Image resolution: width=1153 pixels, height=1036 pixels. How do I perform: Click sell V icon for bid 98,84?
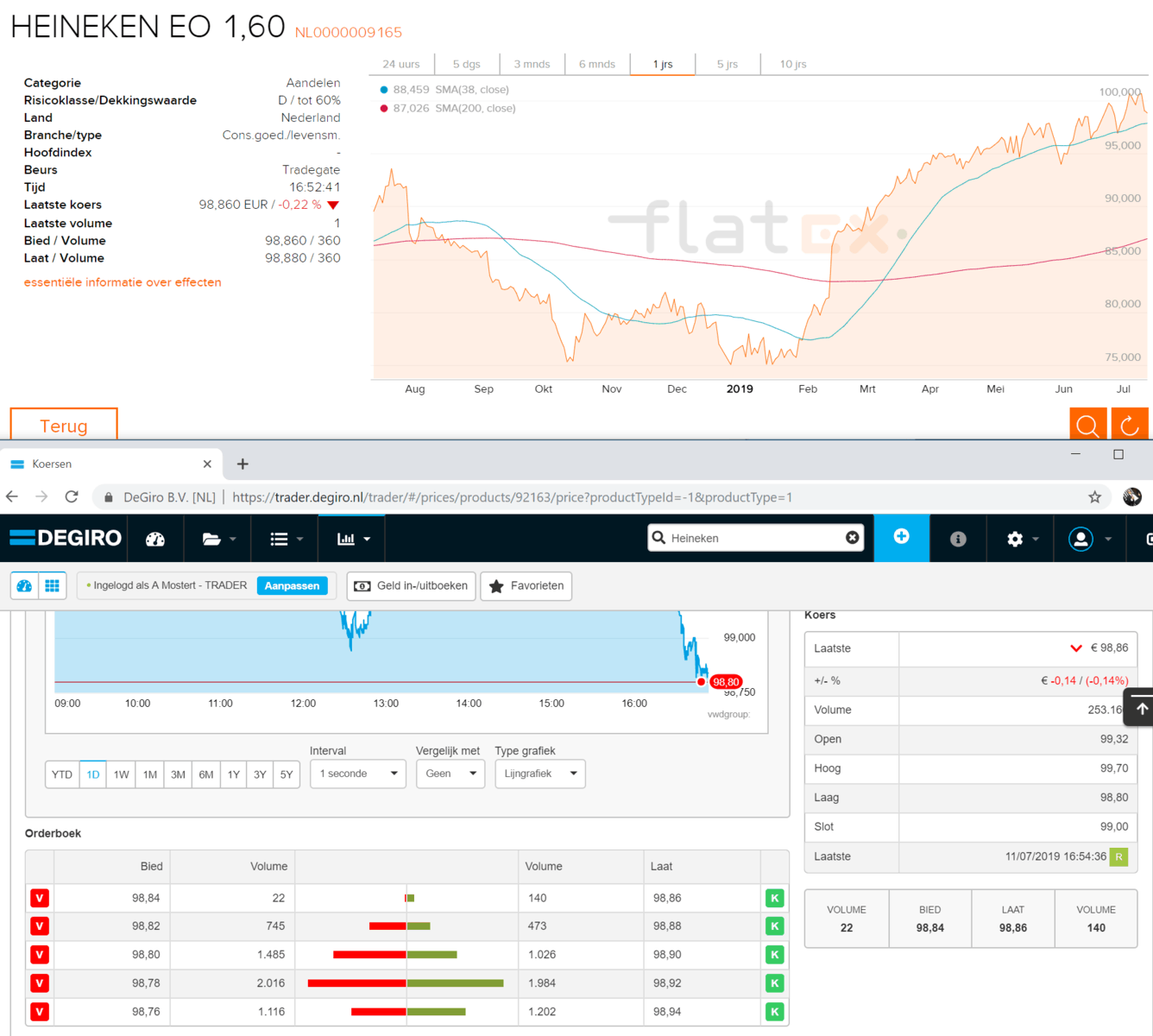click(x=40, y=898)
